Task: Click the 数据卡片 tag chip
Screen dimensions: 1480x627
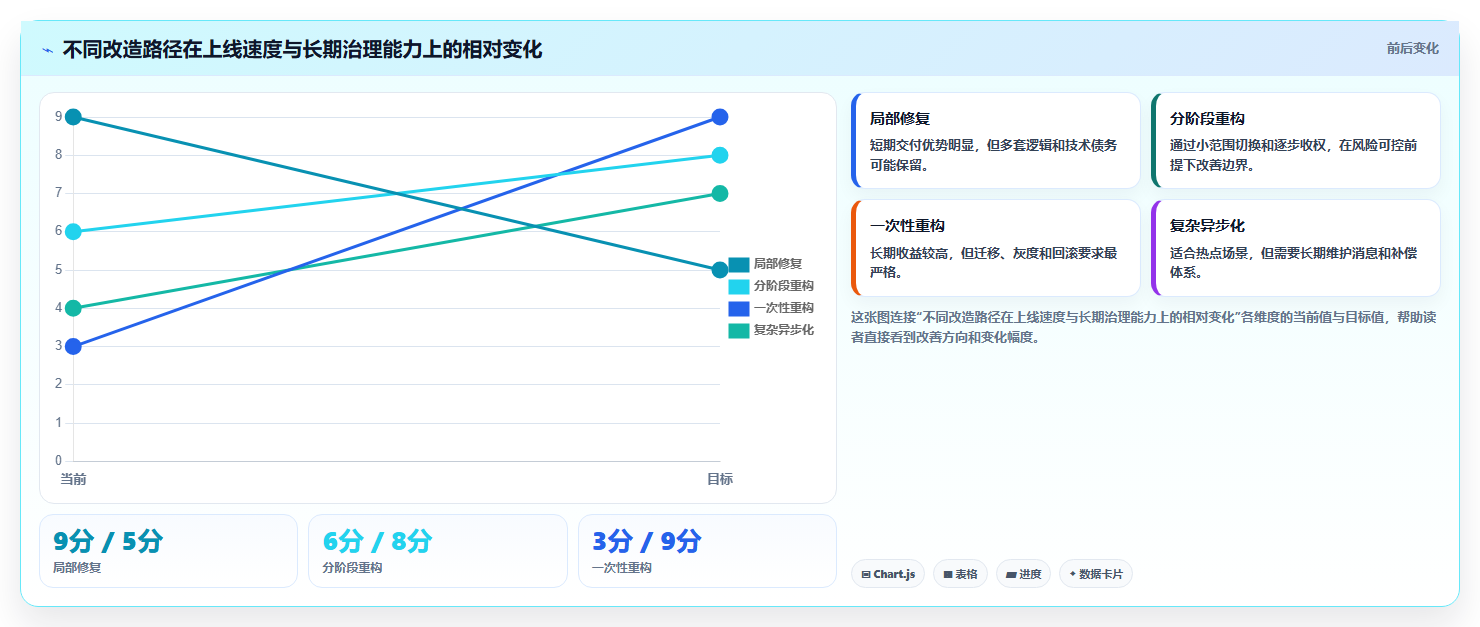Action: click(1096, 574)
